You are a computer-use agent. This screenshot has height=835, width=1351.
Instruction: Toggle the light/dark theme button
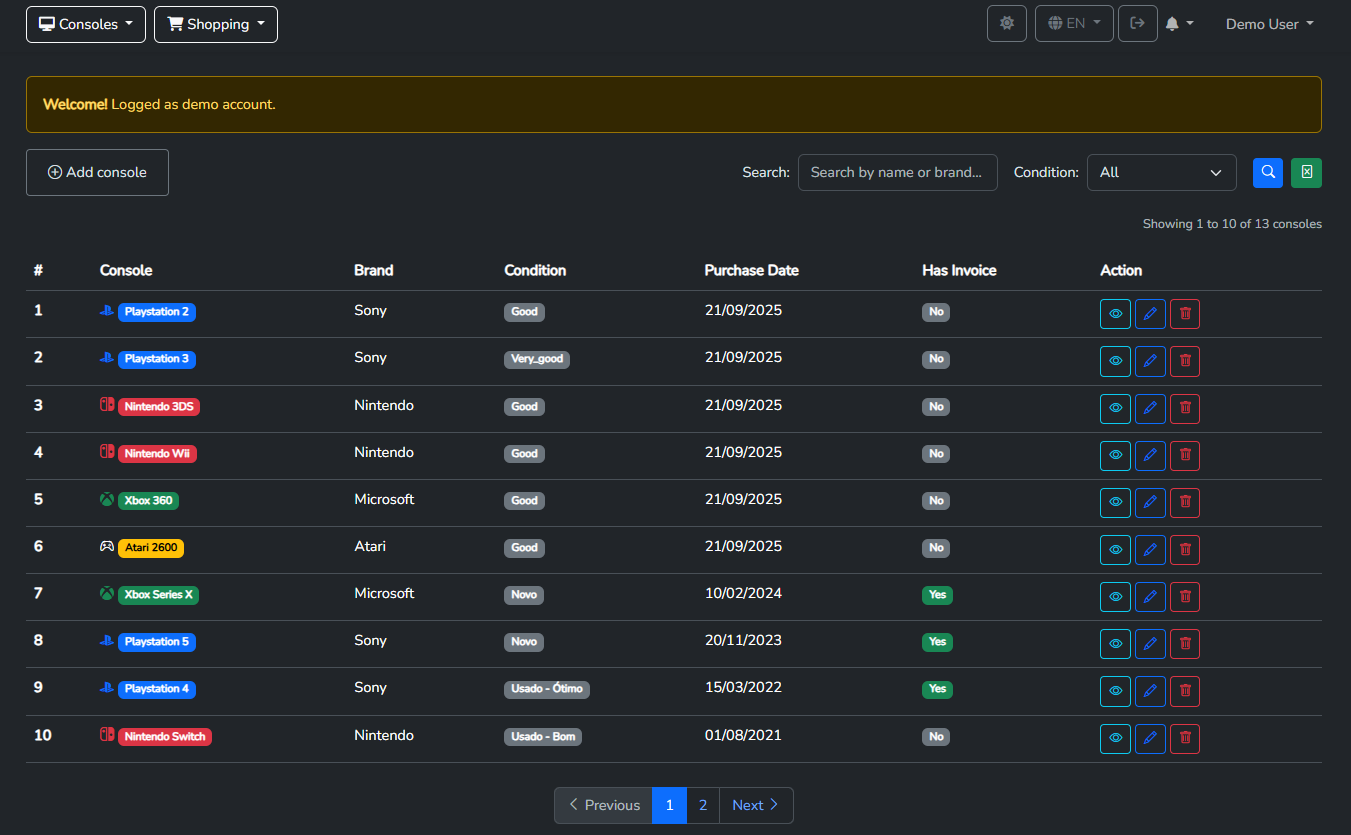(x=1006, y=23)
